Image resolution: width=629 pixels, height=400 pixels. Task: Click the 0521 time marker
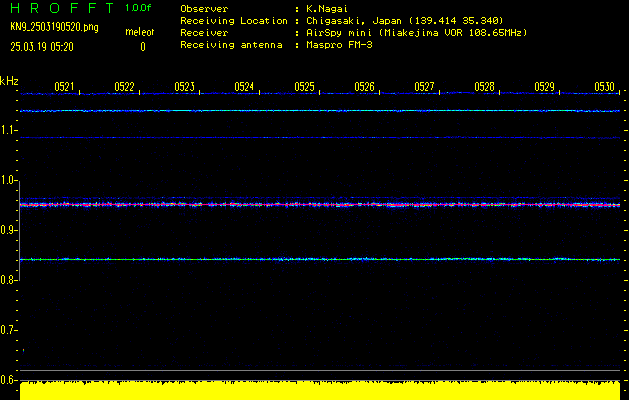tap(64, 87)
